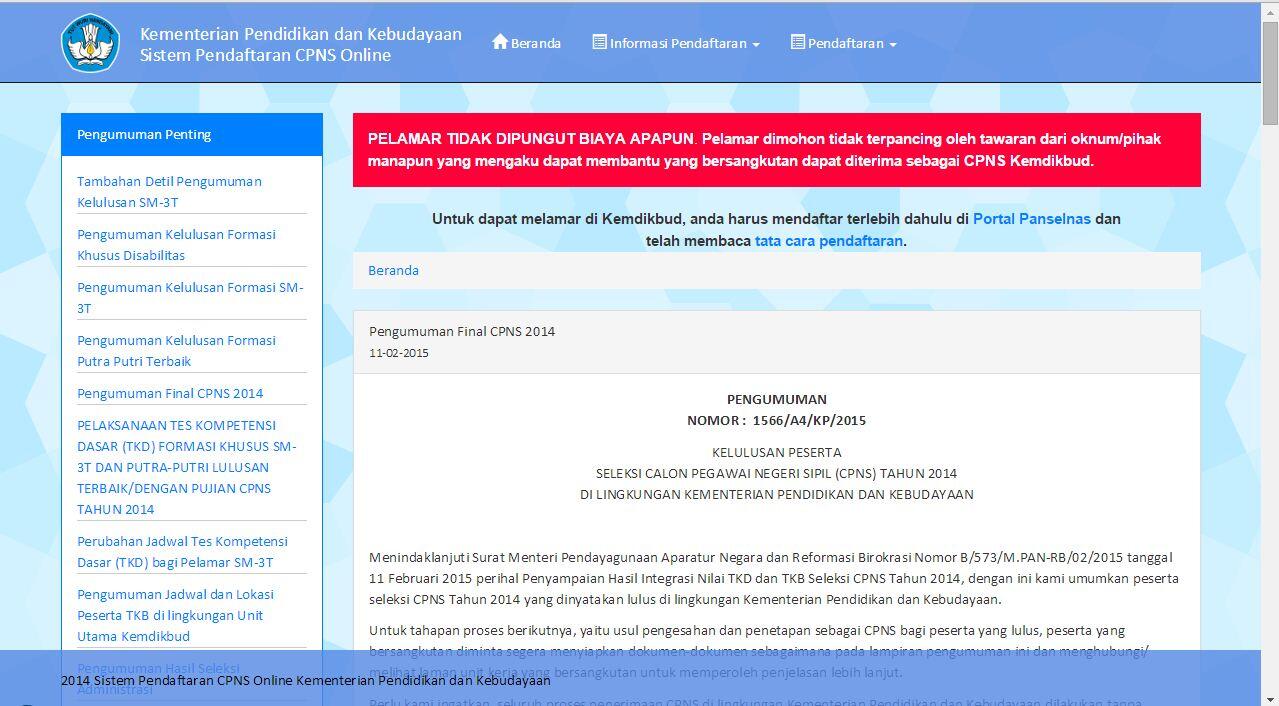Open Tambahan Detil Pengumuman Kelulusan SM-3T

click(x=169, y=192)
